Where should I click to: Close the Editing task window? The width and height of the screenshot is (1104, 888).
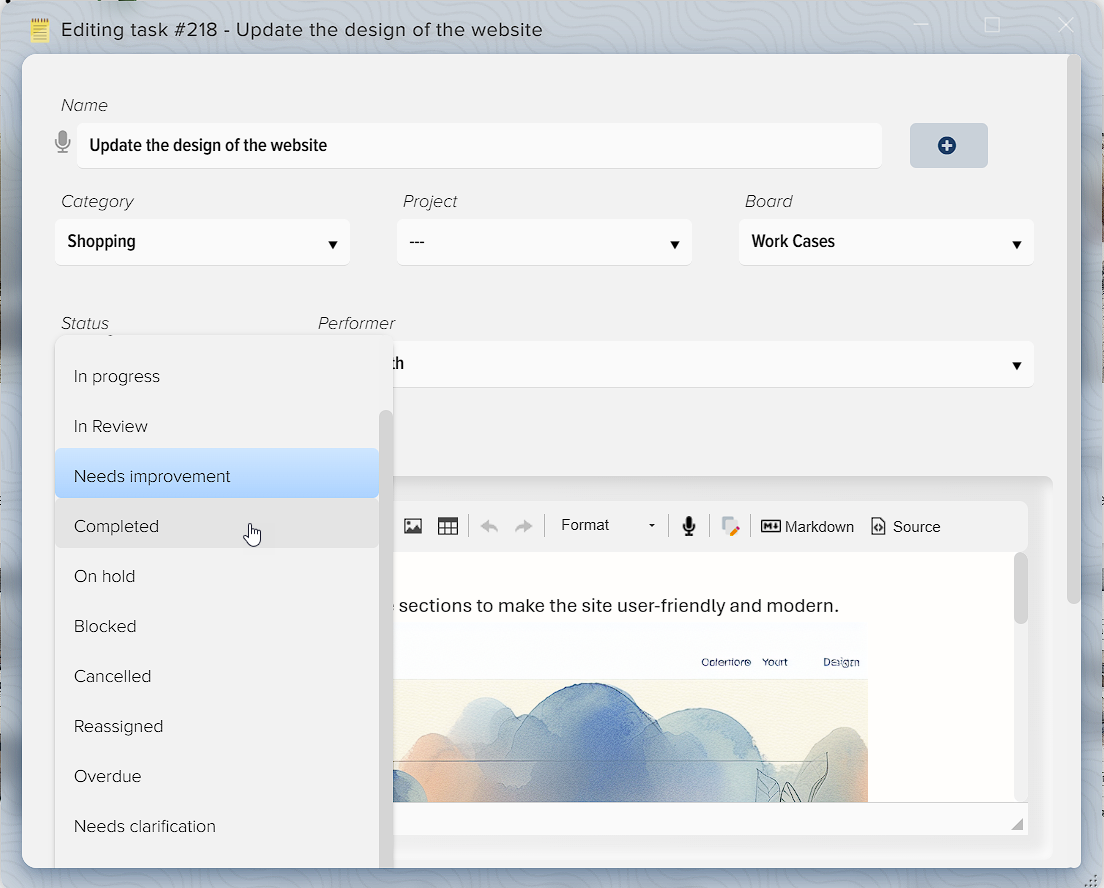(1065, 25)
